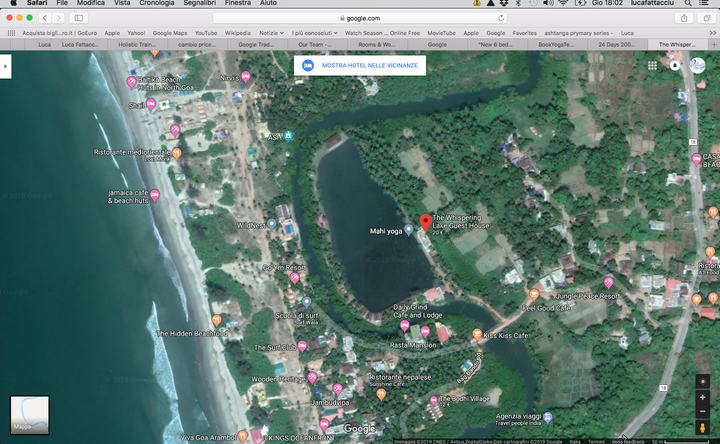Click the Safari share button
Viewport: 720px width, 444px height.
click(684, 18)
